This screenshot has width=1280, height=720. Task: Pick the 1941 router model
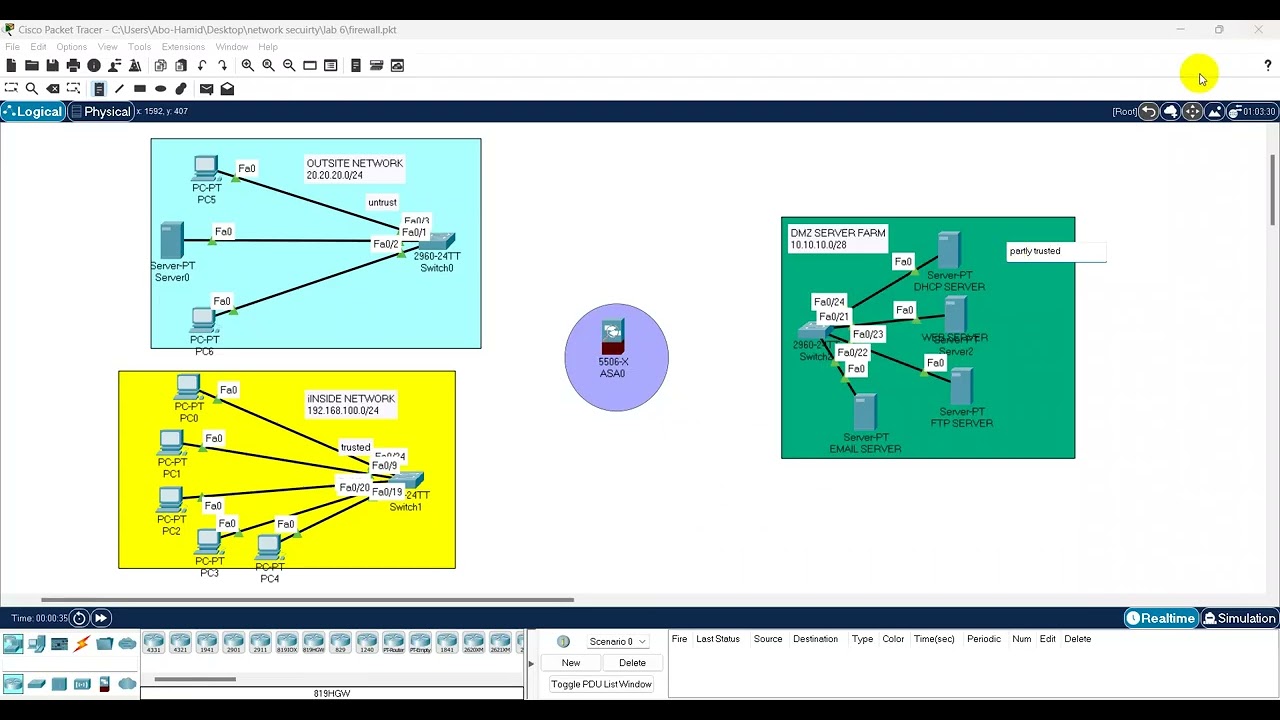coord(207,643)
